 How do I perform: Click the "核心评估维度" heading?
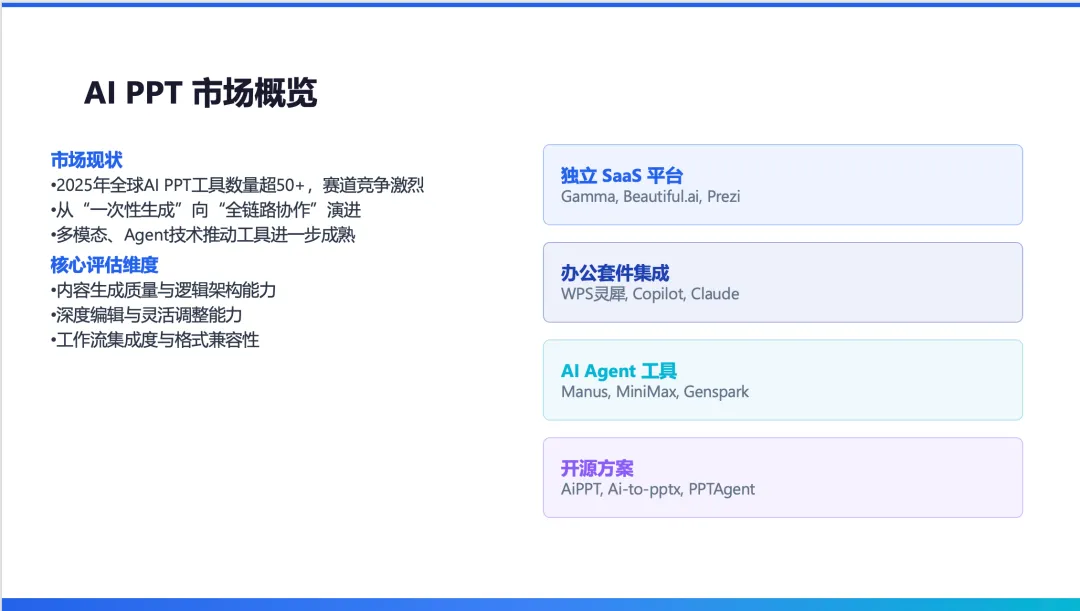104,265
